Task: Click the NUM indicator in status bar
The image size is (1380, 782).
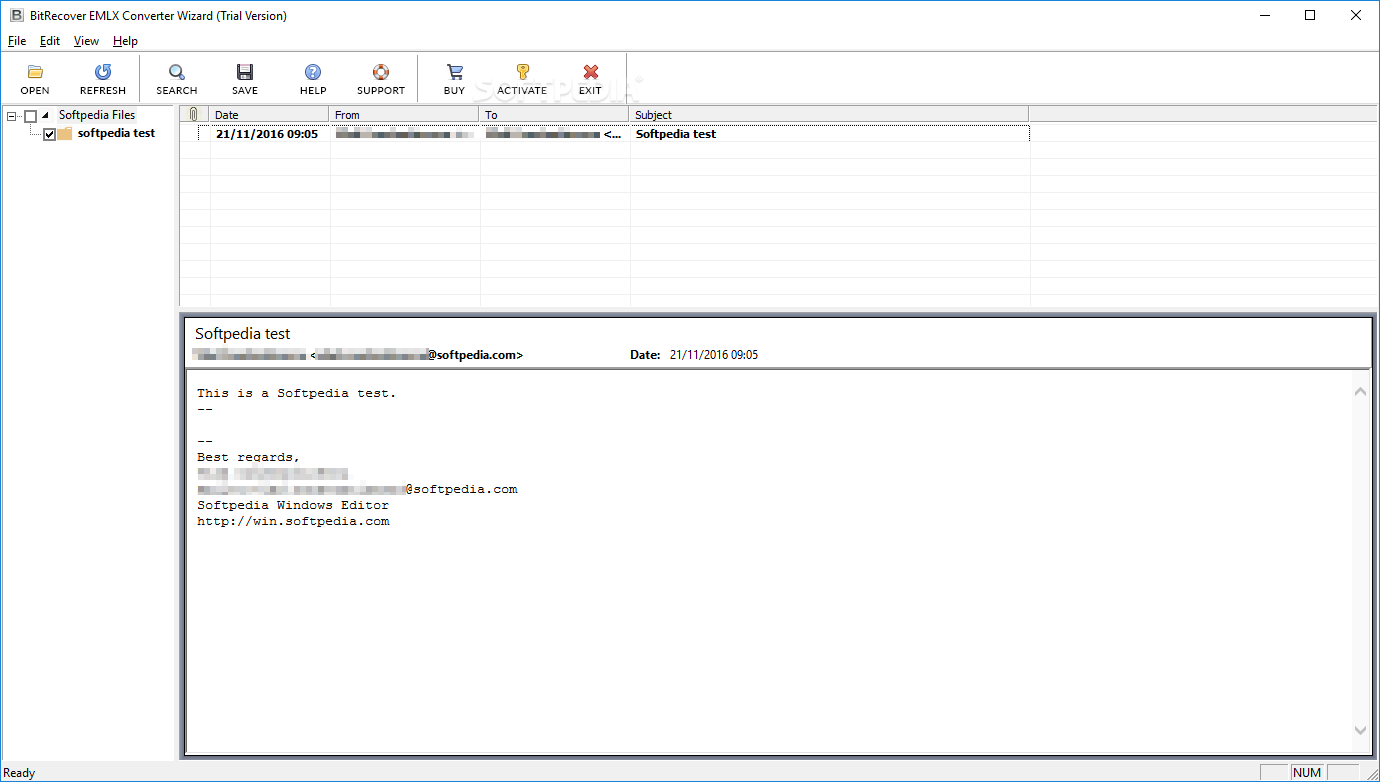Action: pyautogui.click(x=1307, y=772)
